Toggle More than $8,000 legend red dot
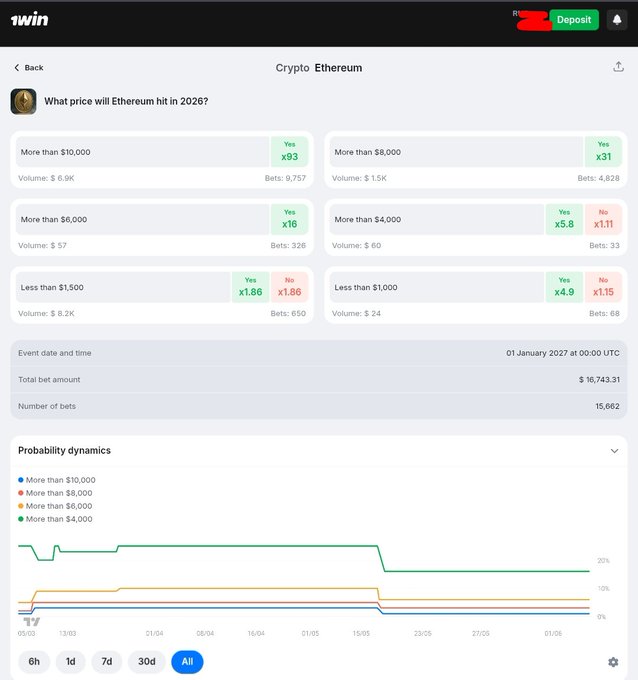 click(20, 493)
